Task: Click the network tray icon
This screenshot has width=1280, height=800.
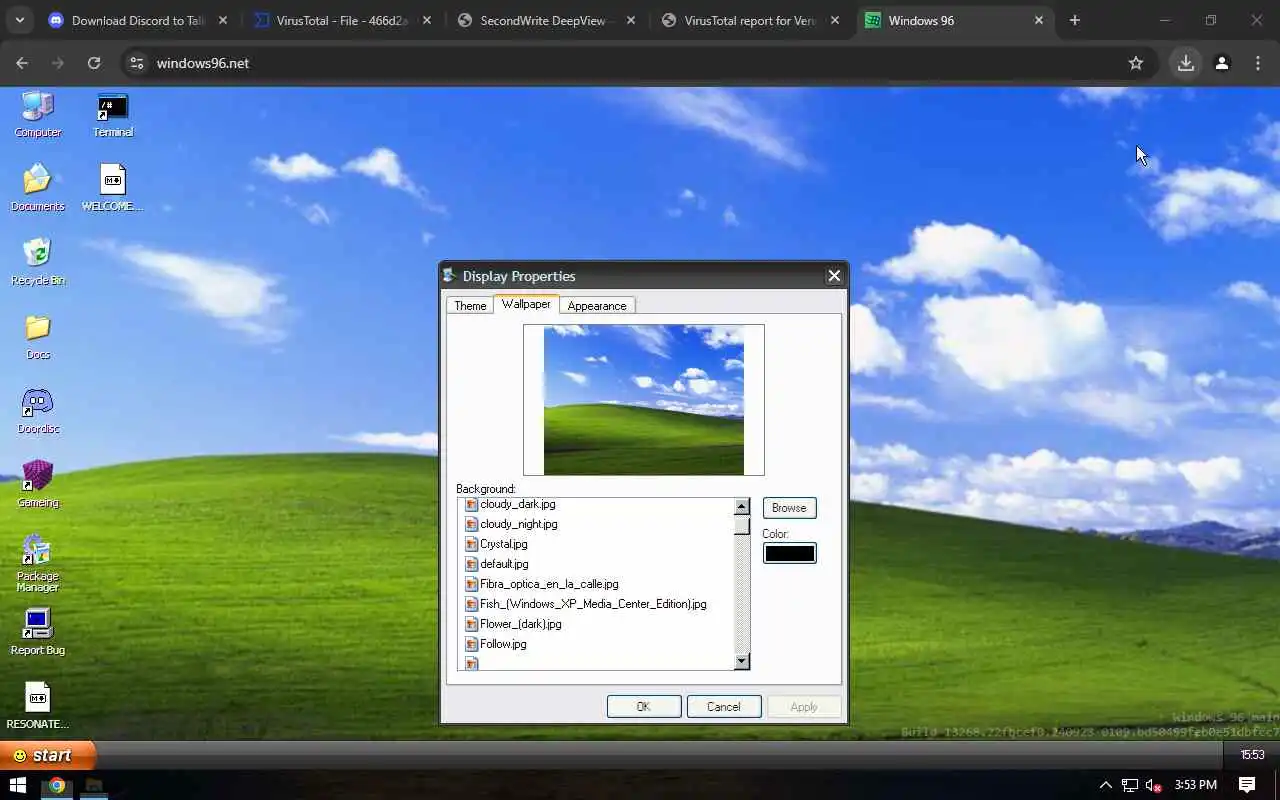Action: click(x=1129, y=785)
